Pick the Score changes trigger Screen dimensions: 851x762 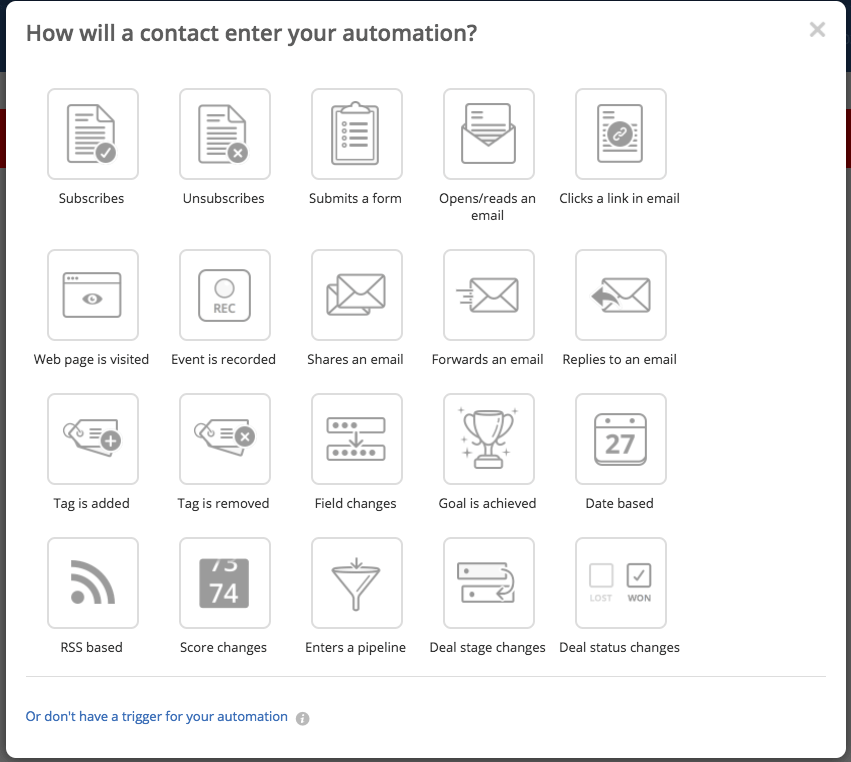click(x=225, y=583)
